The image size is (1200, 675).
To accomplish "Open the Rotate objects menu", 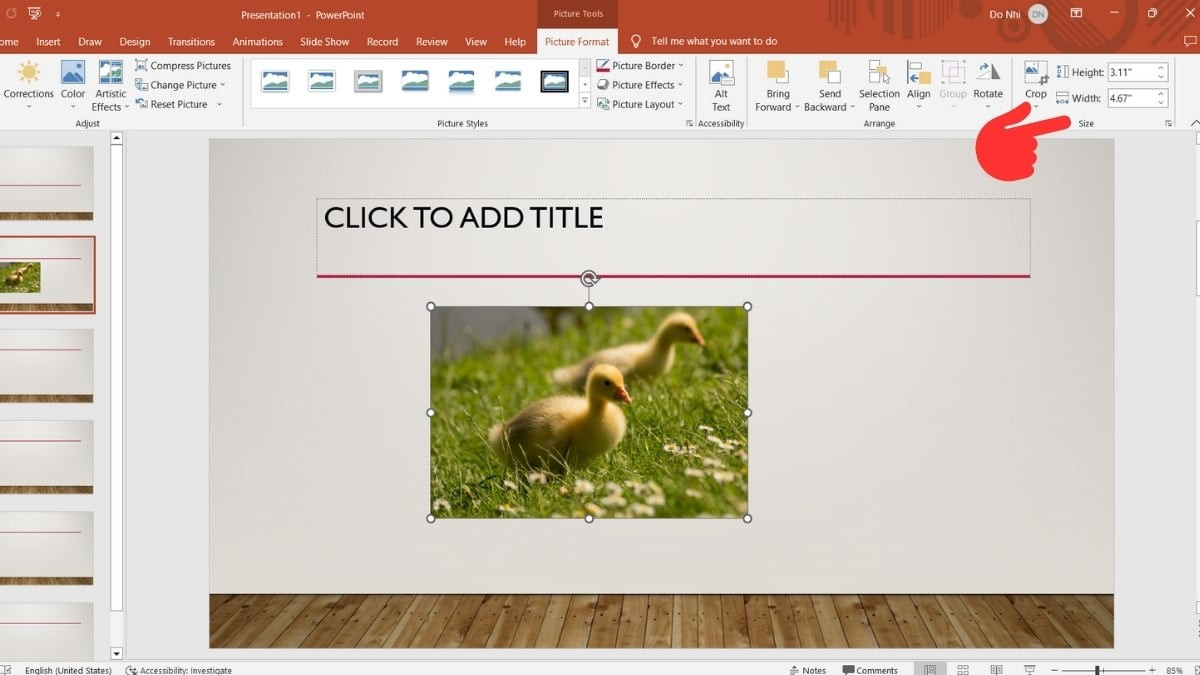I will [988, 85].
